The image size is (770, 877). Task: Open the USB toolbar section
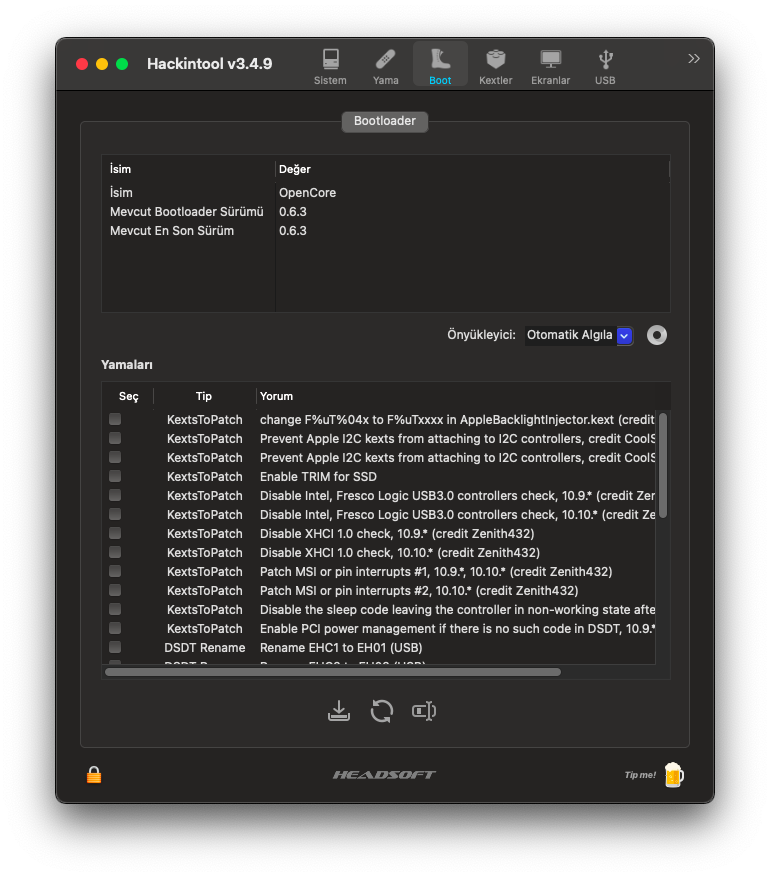pyautogui.click(x=605, y=65)
